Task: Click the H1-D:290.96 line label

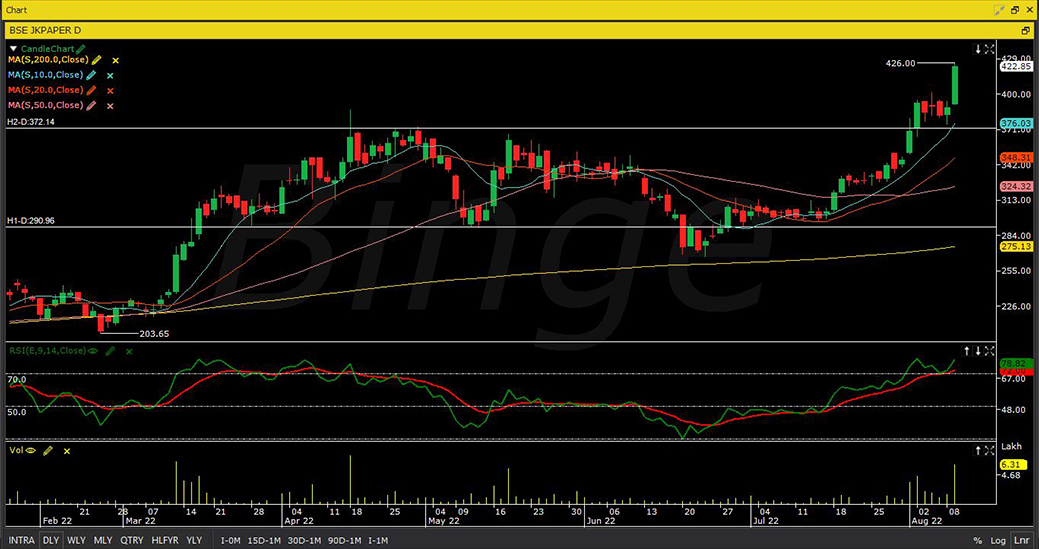Action: [31, 221]
